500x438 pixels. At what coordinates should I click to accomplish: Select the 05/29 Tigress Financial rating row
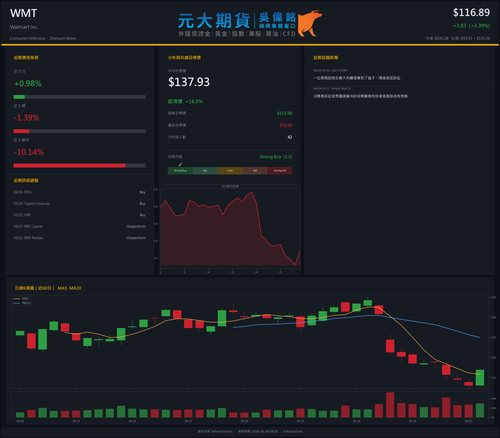click(80, 203)
